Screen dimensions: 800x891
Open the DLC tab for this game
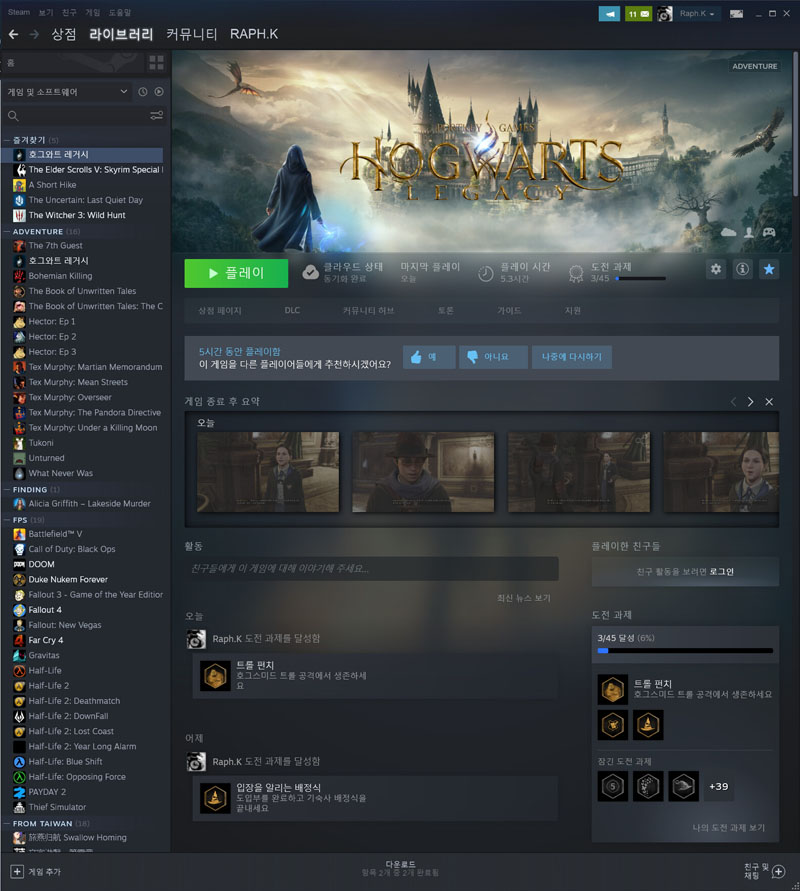point(292,310)
